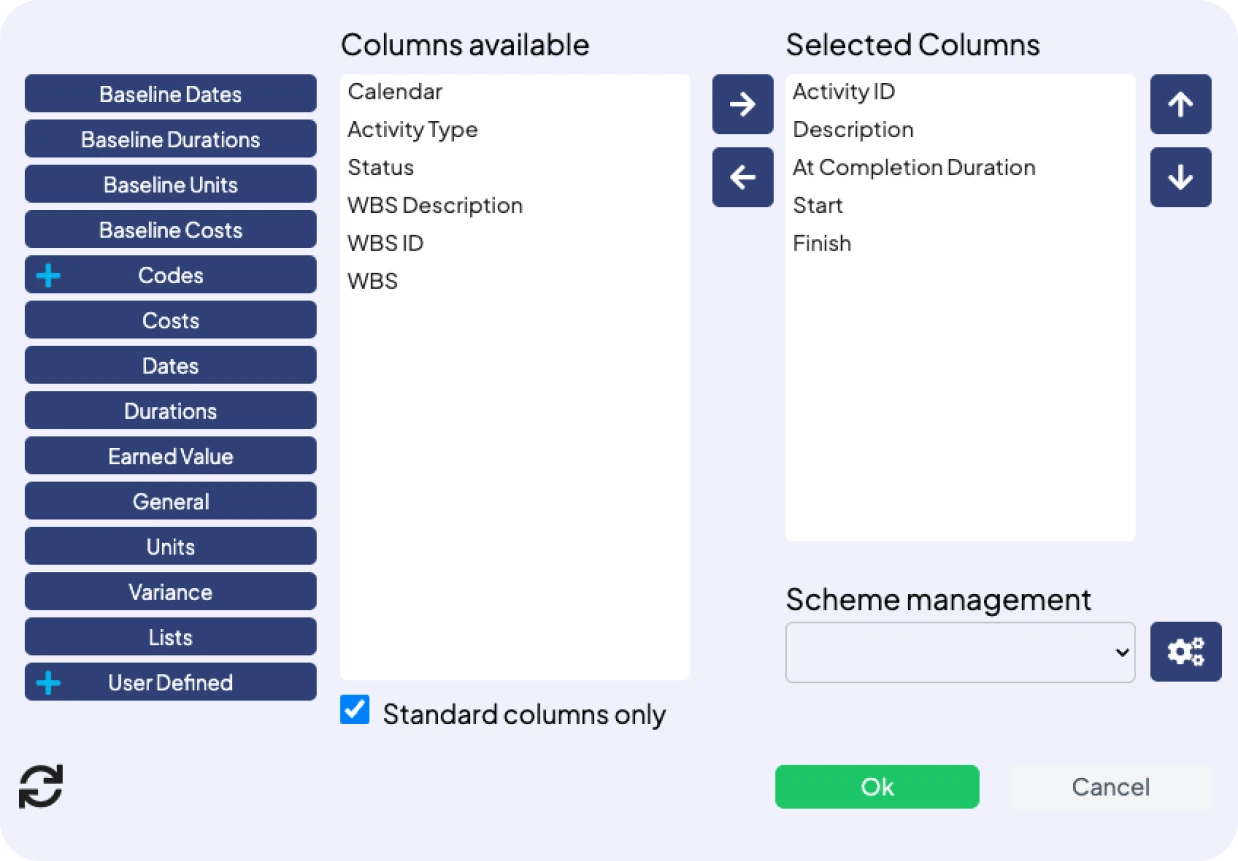This screenshot has width=1238, height=861.
Task: Move selected column down with down arrow
Action: coord(1180,177)
